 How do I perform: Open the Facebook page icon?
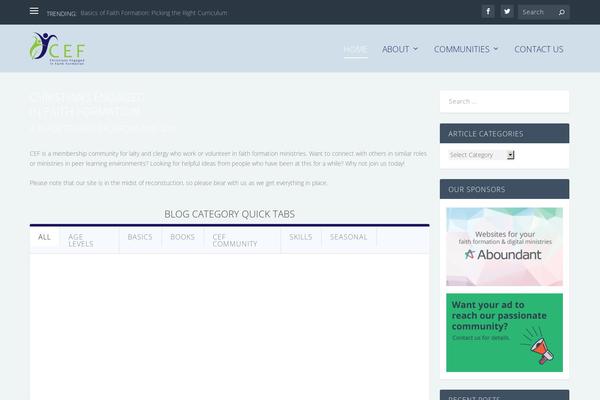(x=488, y=11)
